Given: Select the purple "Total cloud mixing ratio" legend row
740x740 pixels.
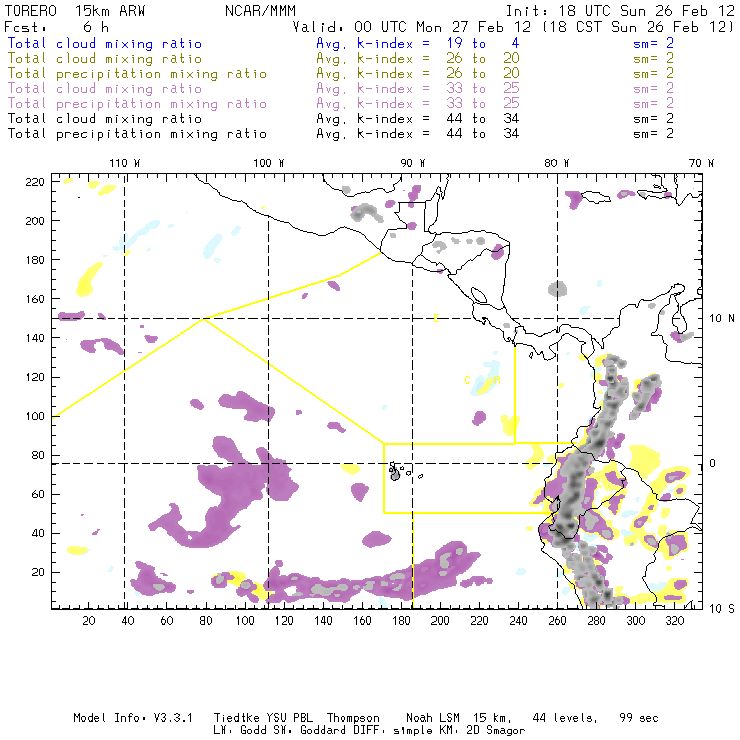Looking at the screenshot, I should pos(105,89).
